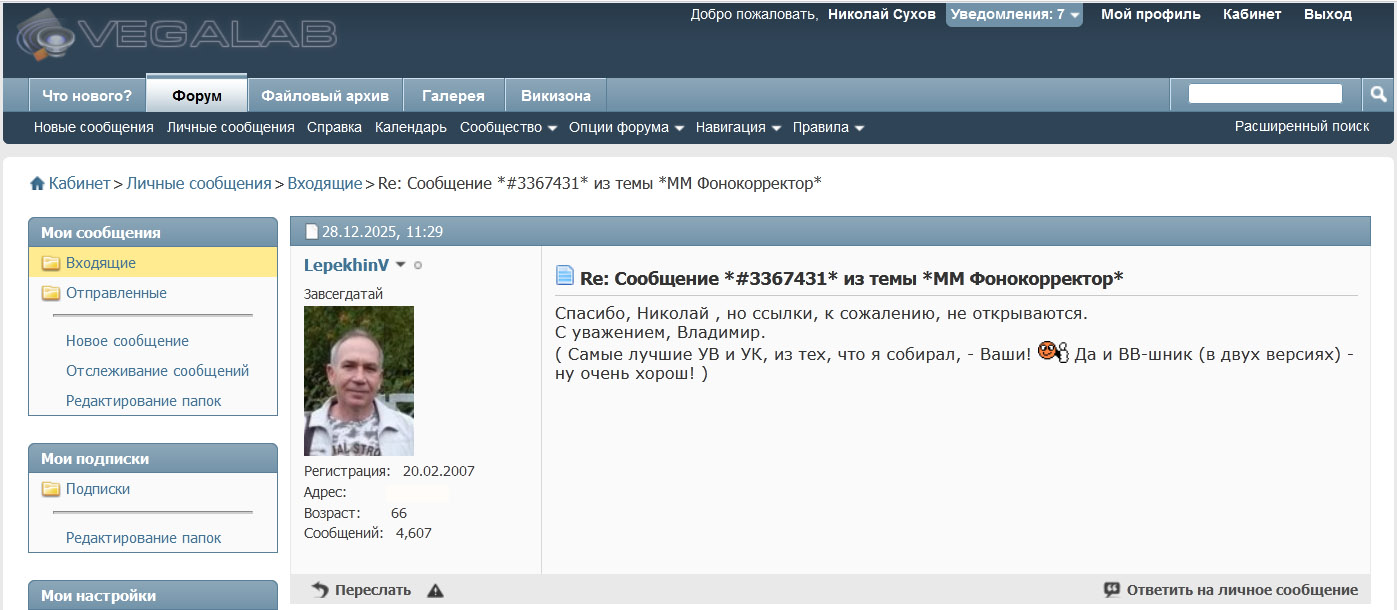Click the Завсегдатай user title
Screen dimensions: 1397x610
(x=343, y=294)
